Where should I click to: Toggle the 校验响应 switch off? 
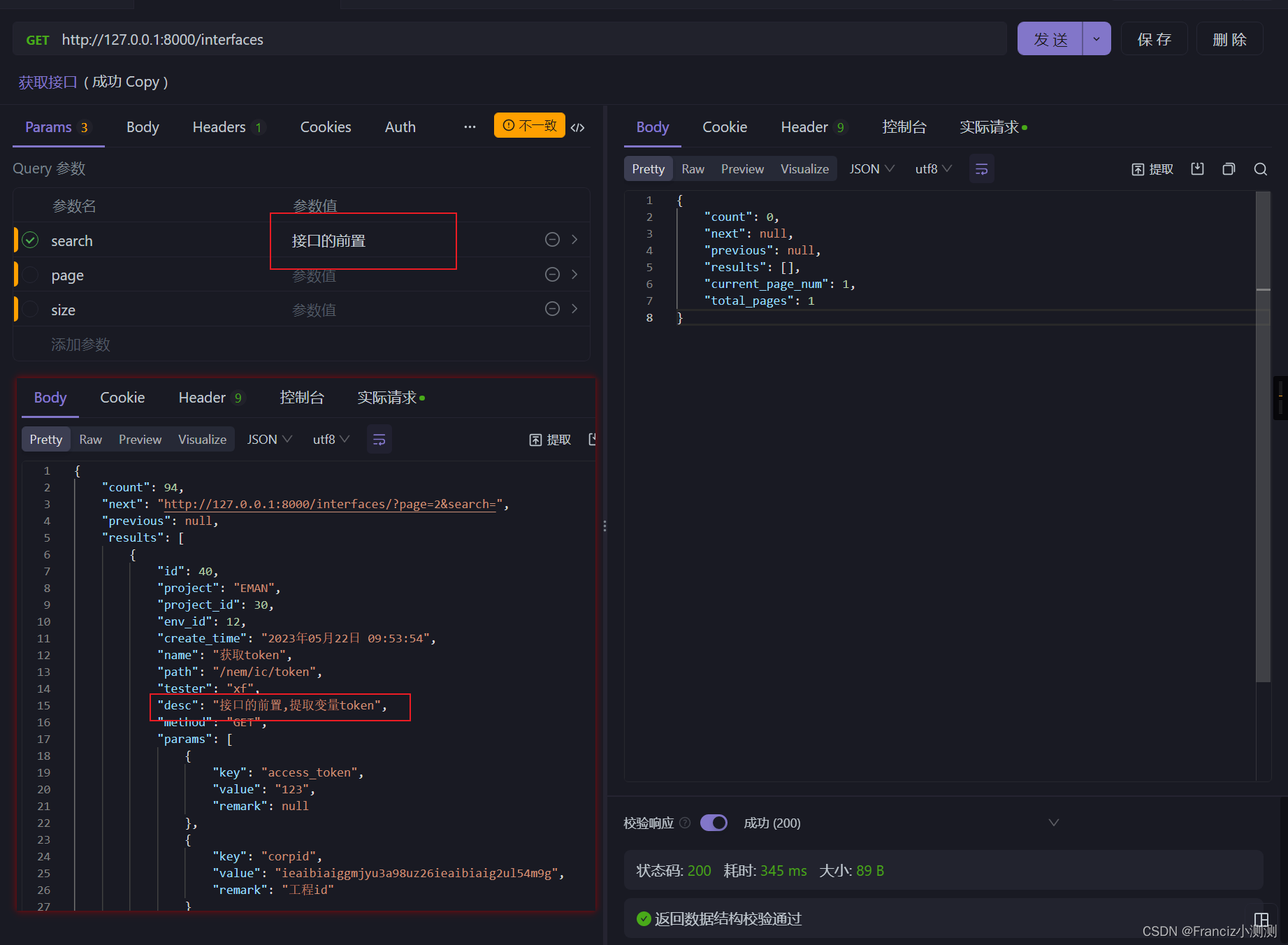pos(714,823)
